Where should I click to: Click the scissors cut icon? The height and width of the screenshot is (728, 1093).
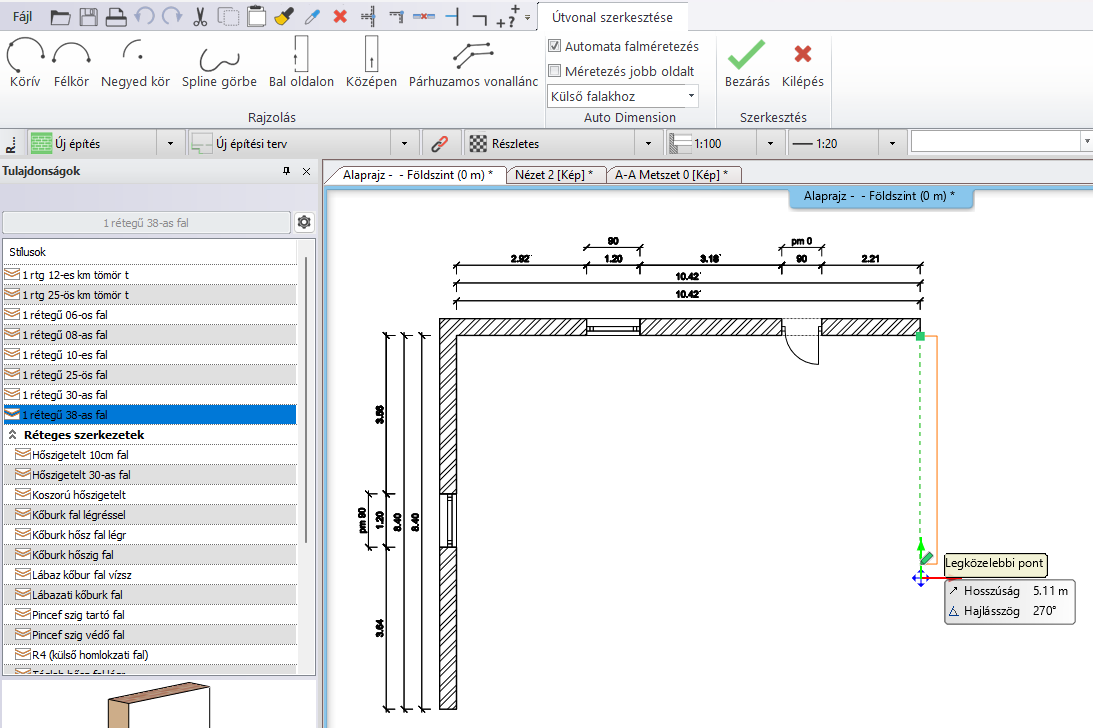tap(200, 17)
